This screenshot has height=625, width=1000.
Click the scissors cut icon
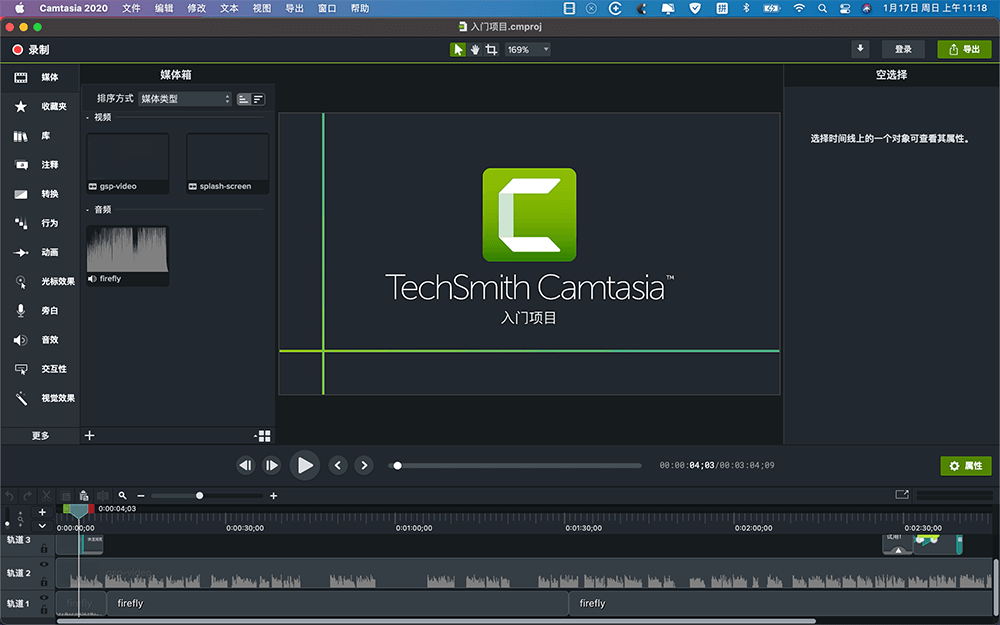coord(46,496)
